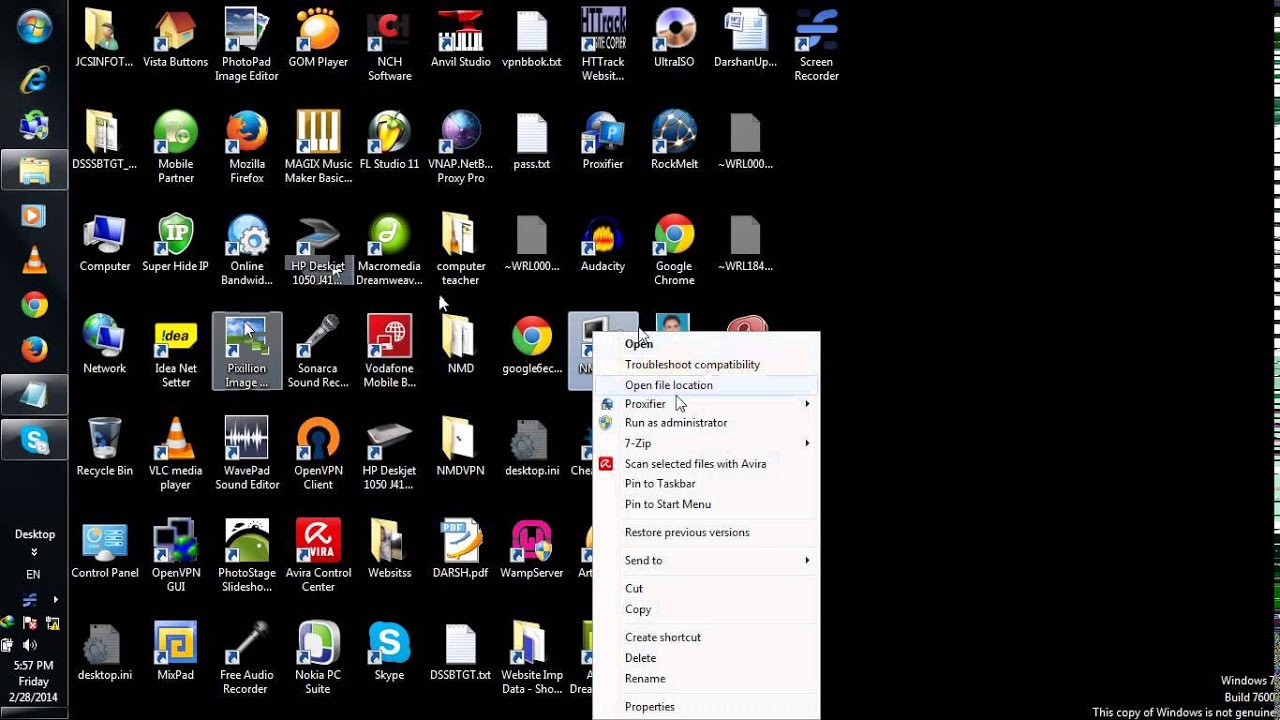Open Sonarca Sound Recorder shortcut
Viewport: 1280px width, 720px height.
(x=318, y=352)
